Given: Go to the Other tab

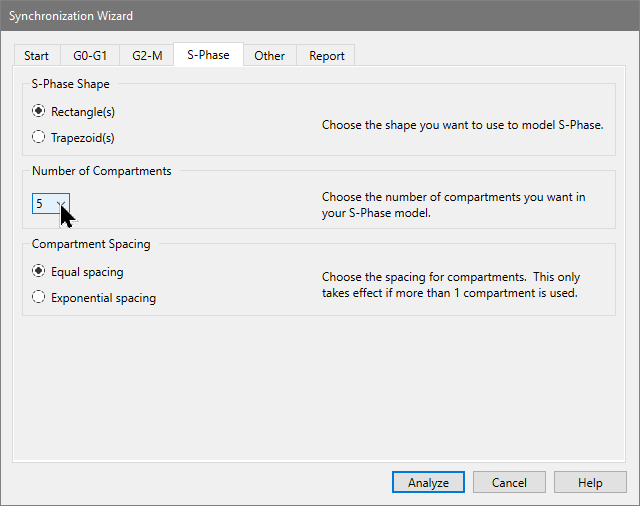Looking at the screenshot, I should [x=269, y=55].
